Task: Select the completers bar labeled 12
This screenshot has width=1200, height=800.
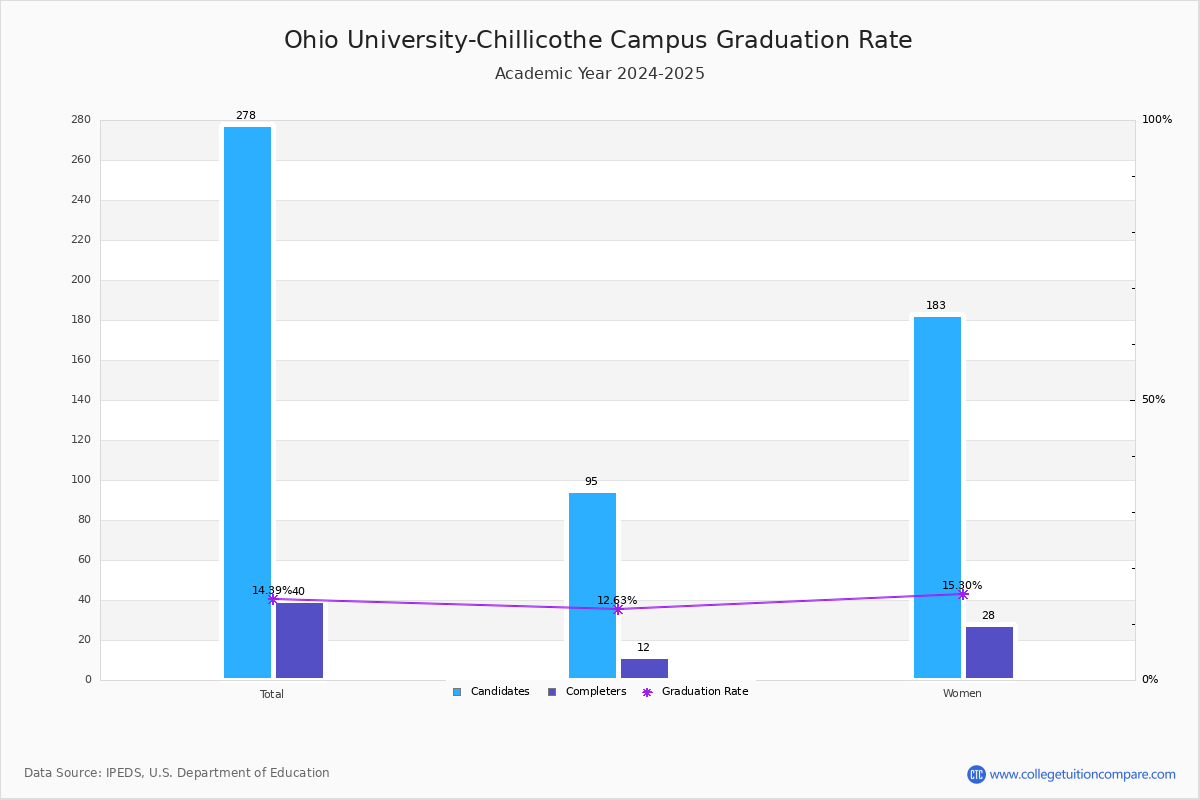Action: coord(644,668)
